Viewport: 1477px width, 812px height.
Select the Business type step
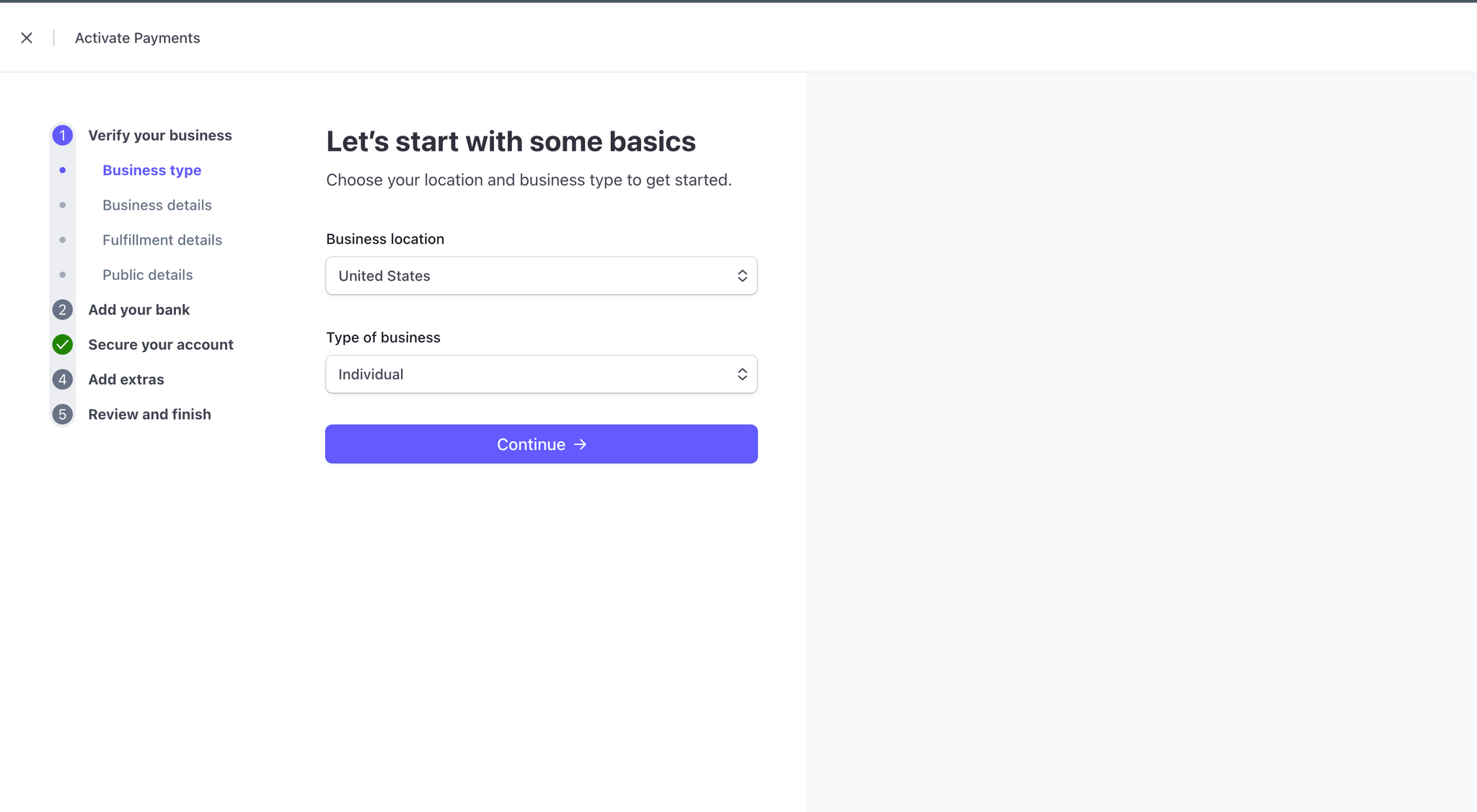[151, 170]
